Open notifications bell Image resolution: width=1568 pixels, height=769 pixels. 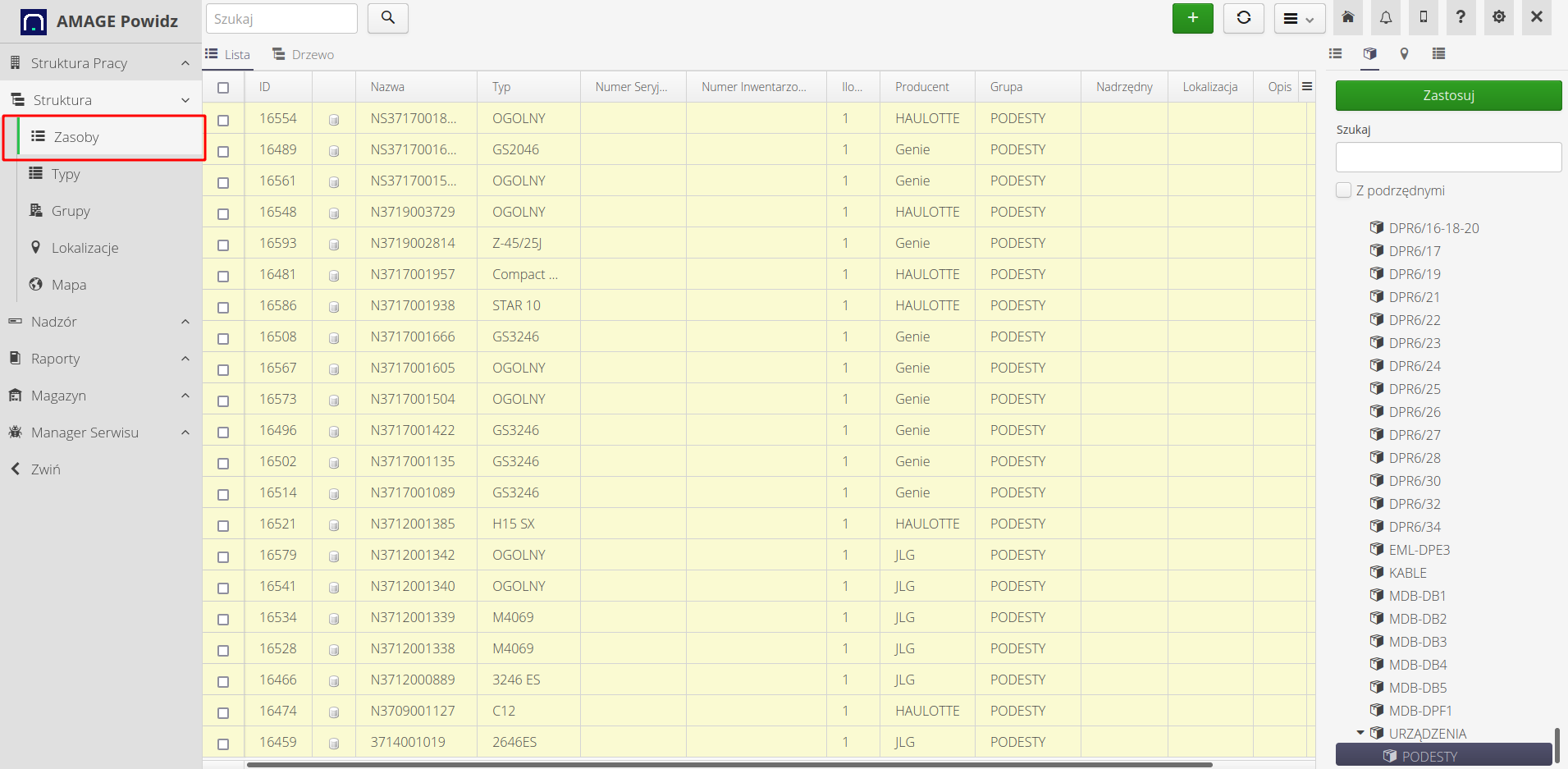coord(1385,17)
